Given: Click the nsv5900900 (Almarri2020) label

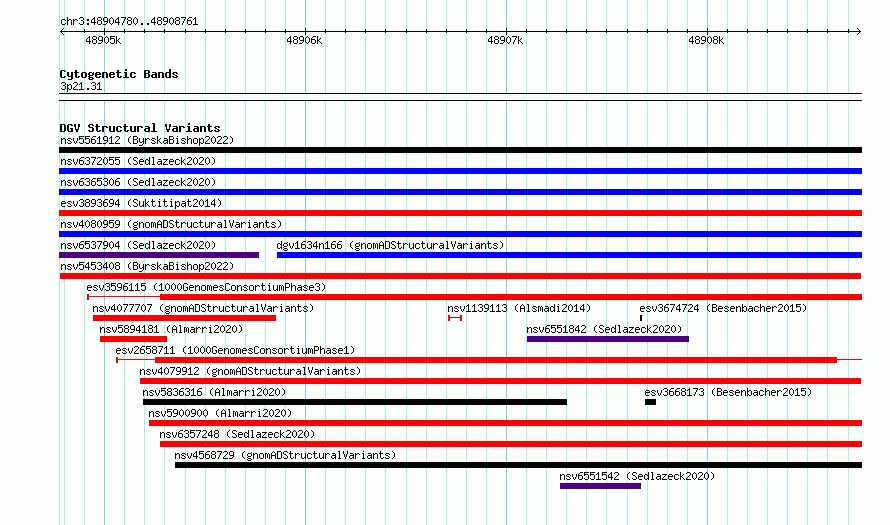Looking at the screenshot, I should pos(220,413).
